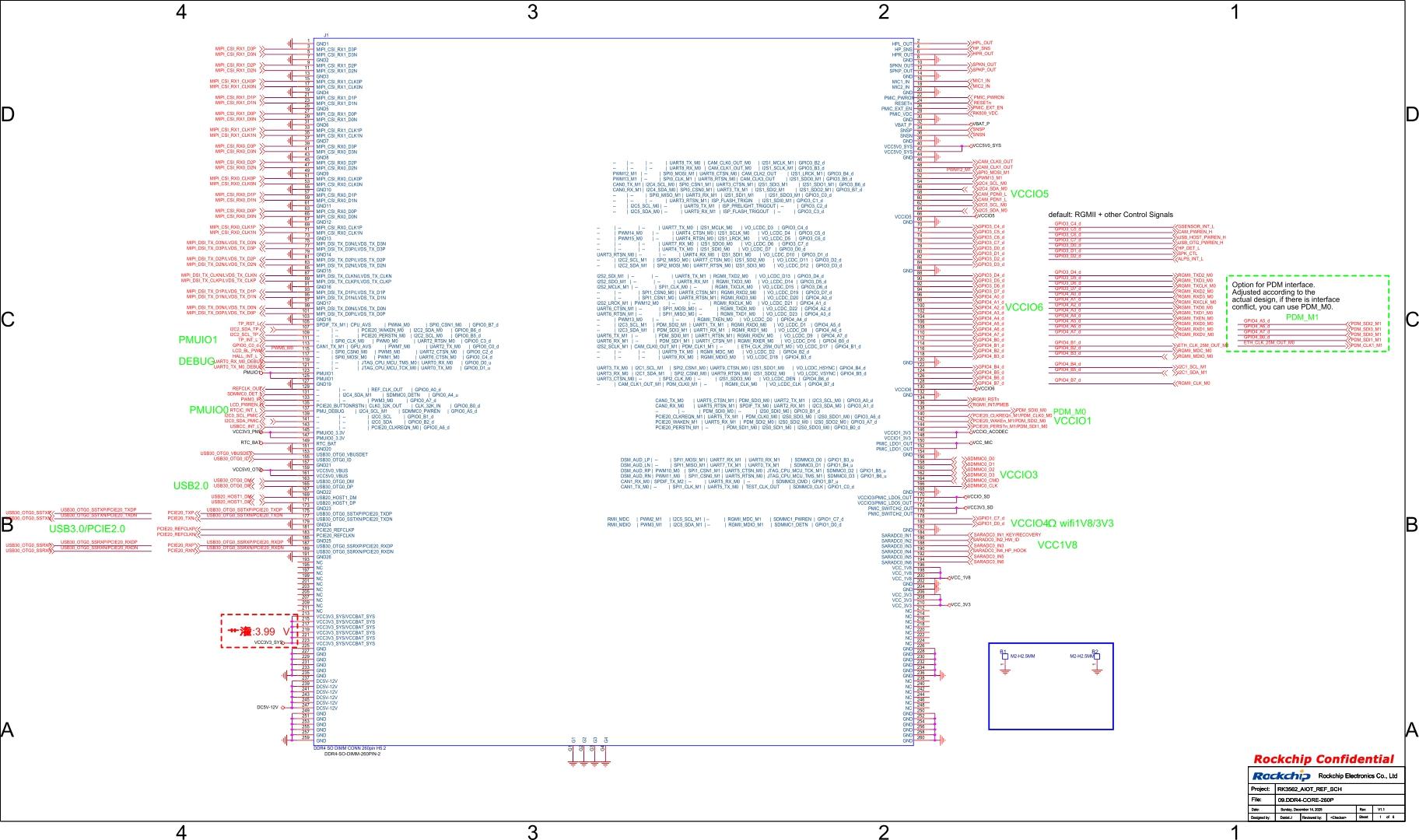Select the PWM12_M1 mux option label
The width and height of the screenshot is (1419, 840).
point(959,170)
